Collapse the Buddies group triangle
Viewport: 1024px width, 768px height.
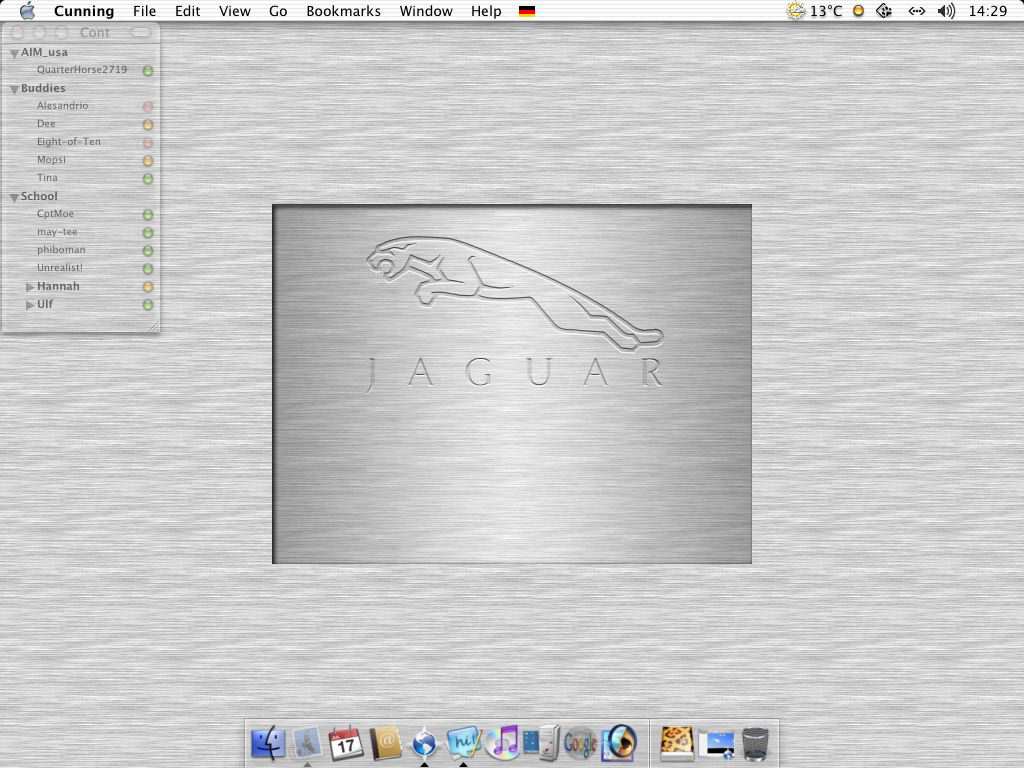pos(14,89)
